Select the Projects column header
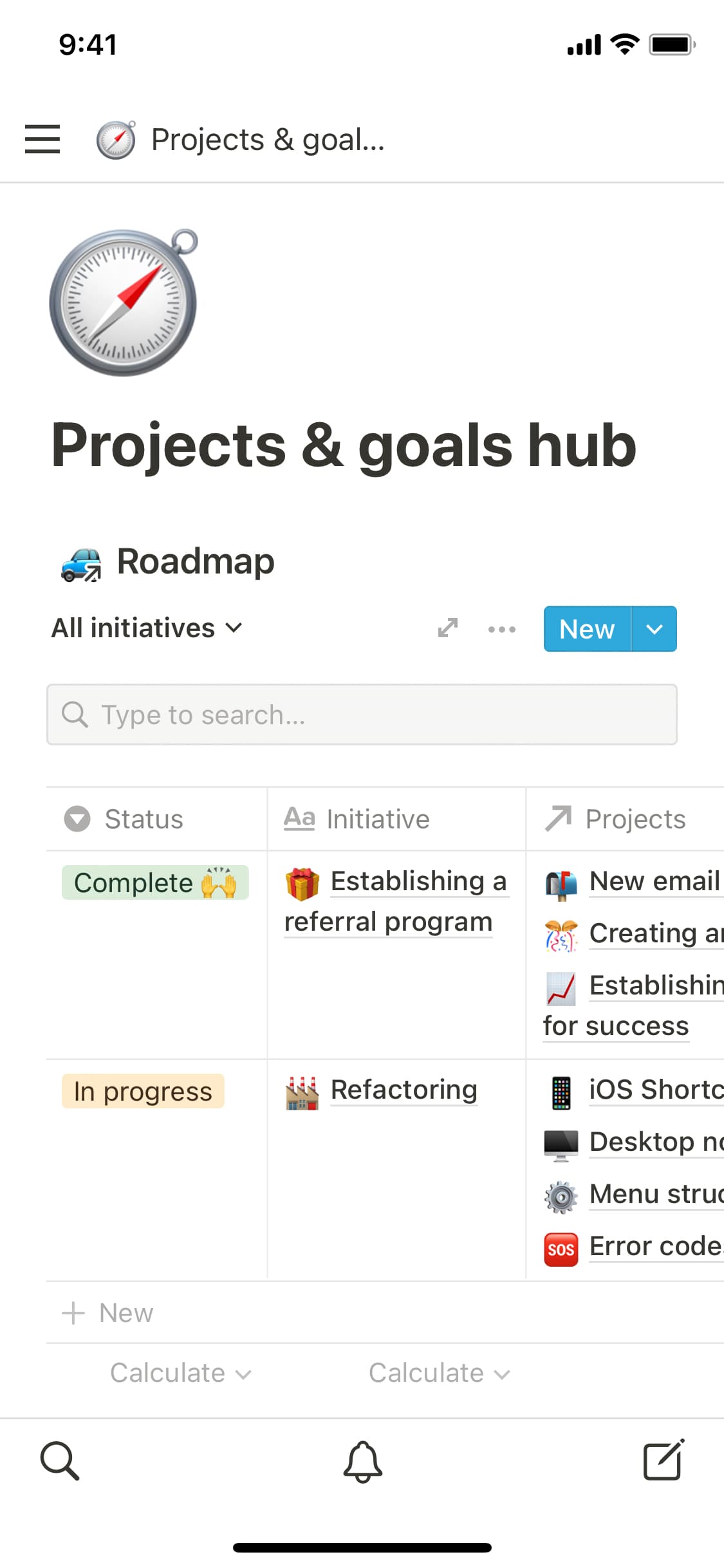 (x=635, y=819)
